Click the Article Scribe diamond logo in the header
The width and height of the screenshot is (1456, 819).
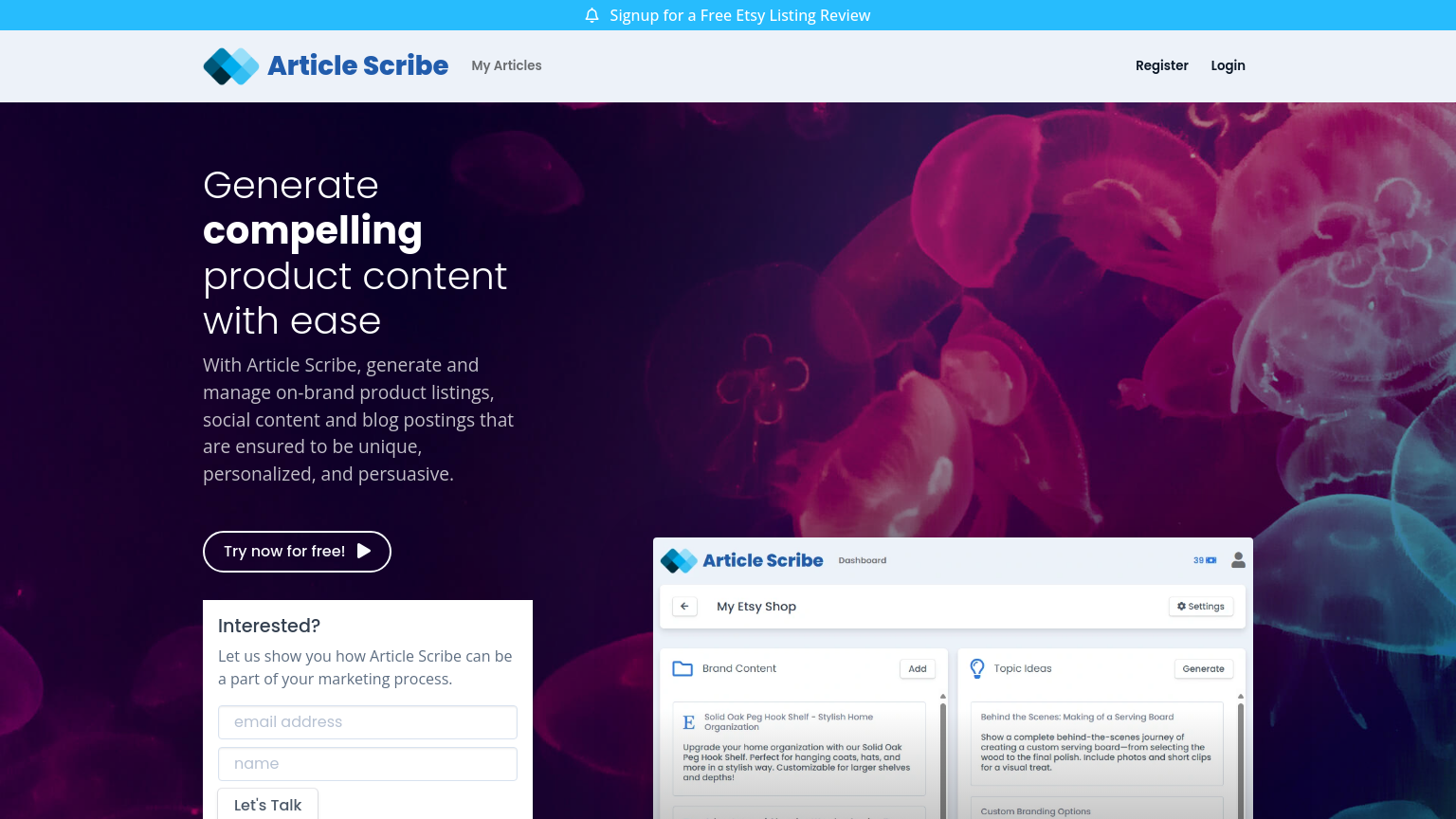[x=230, y=65]
